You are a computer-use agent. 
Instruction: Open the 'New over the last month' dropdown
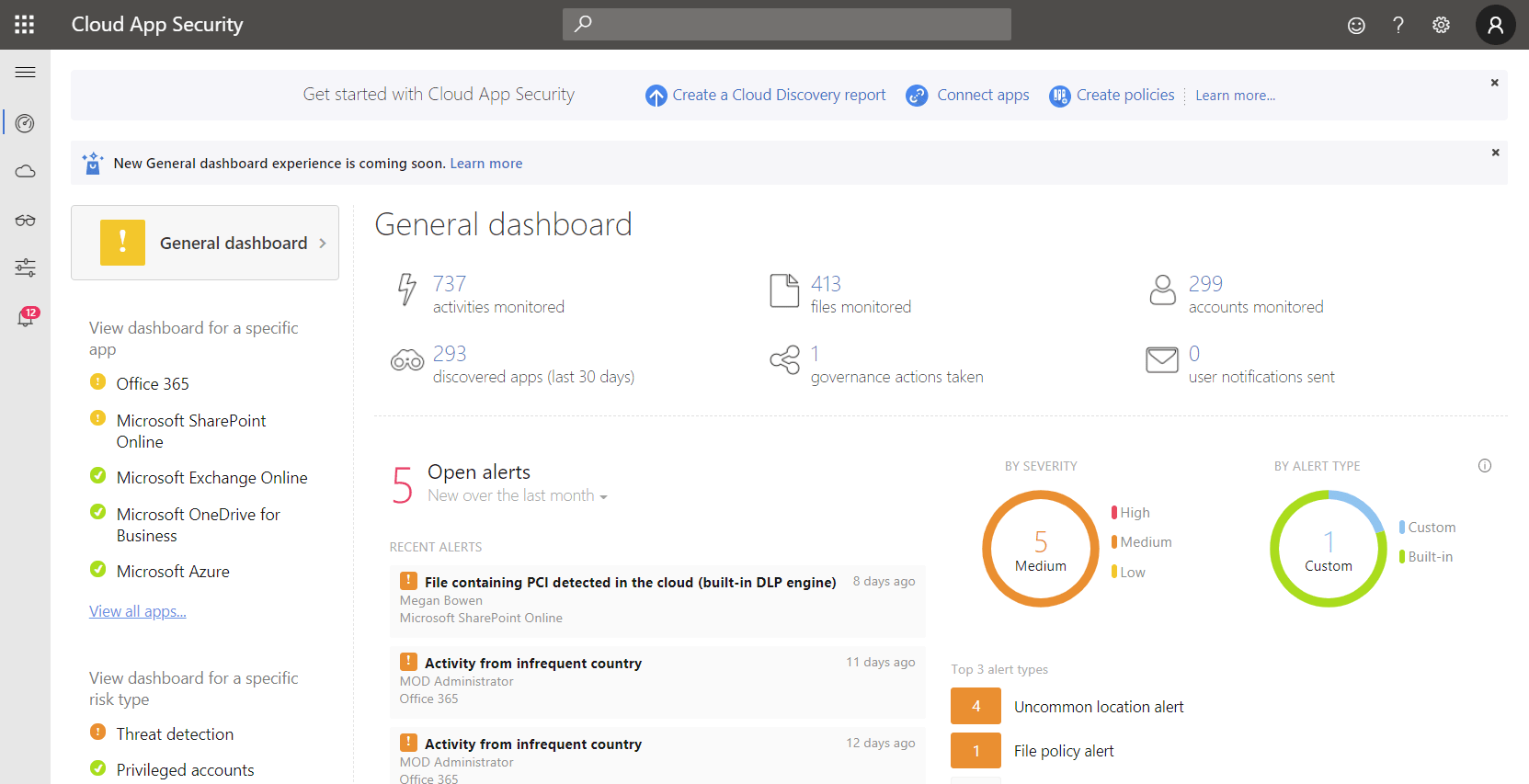coord(518,495)
